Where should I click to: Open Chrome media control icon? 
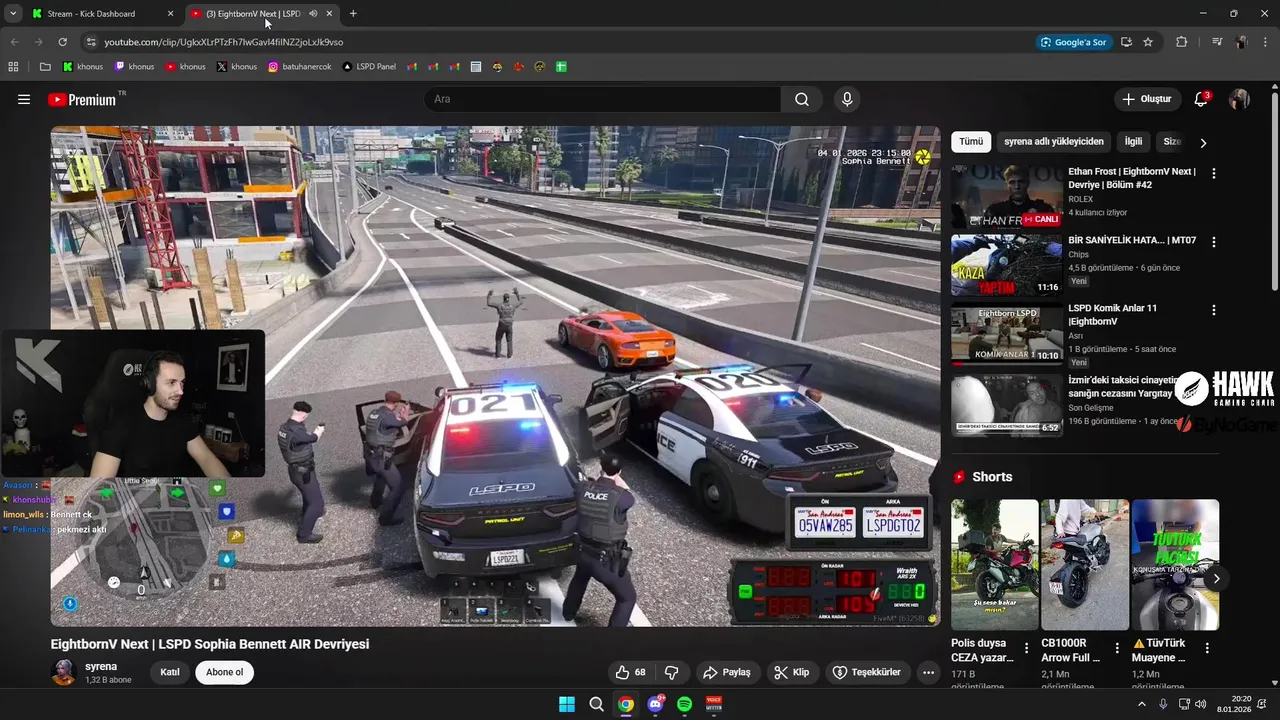(1217, 42)
